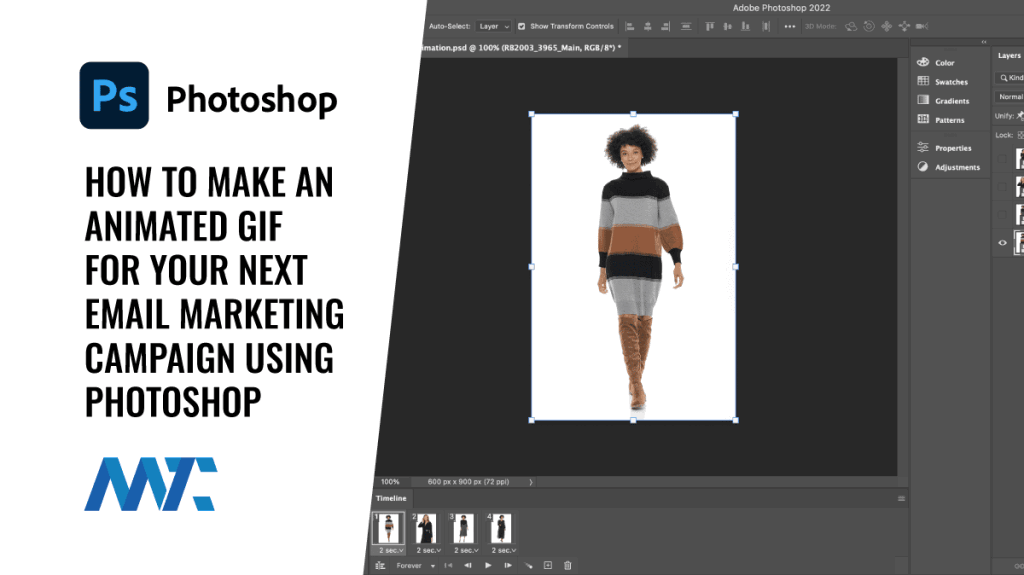Expand the status bar info arrow
The height and width of the screenshot is (575, 1024).
[x=531, y=482]
